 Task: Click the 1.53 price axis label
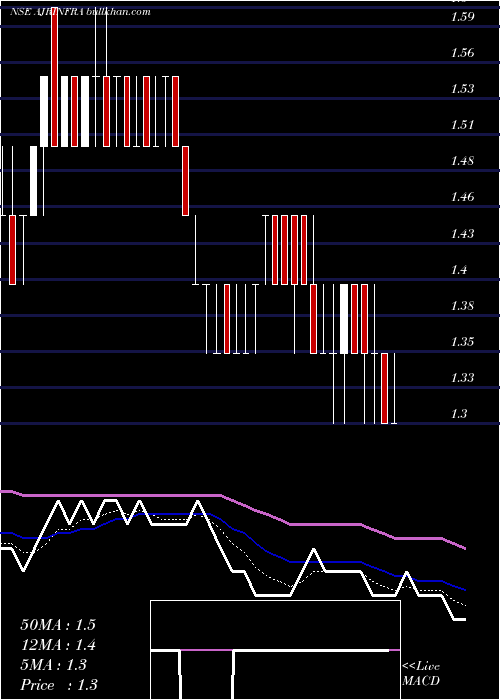(x=462, y=89)
